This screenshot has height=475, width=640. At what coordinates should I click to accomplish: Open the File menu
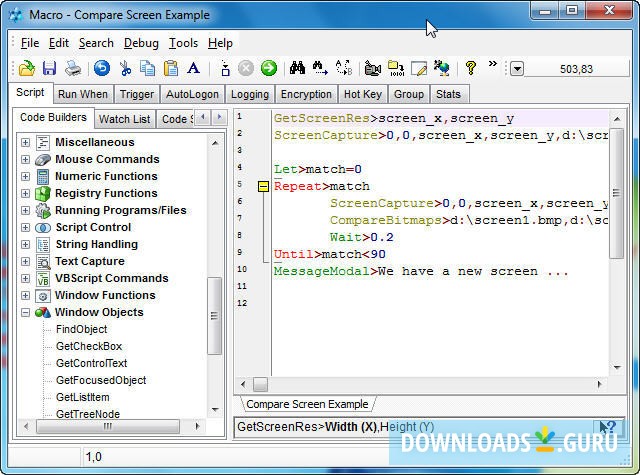pyautogui.click(x=30, y=43)
